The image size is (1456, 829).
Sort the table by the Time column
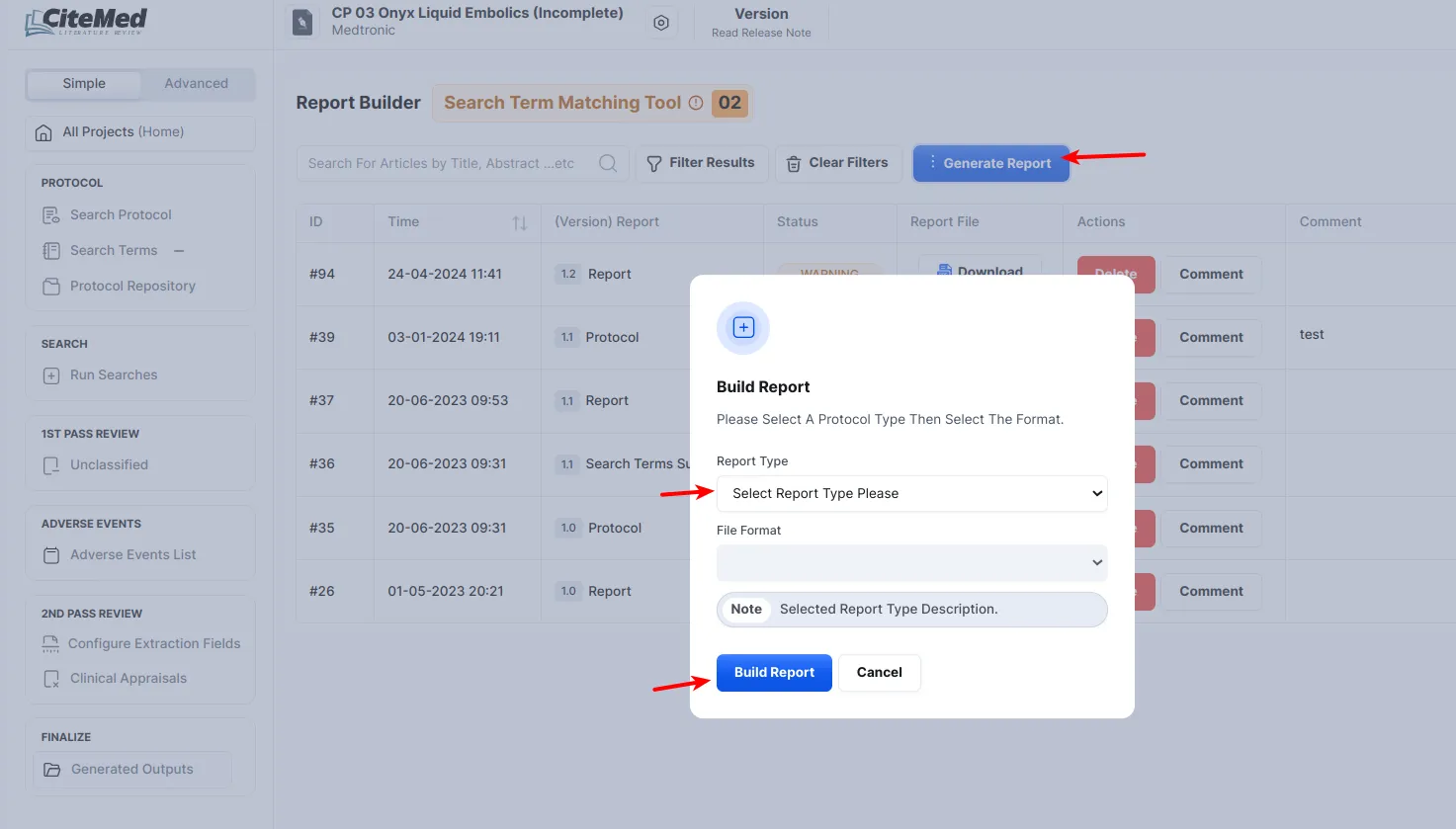(x=519, y=223)
